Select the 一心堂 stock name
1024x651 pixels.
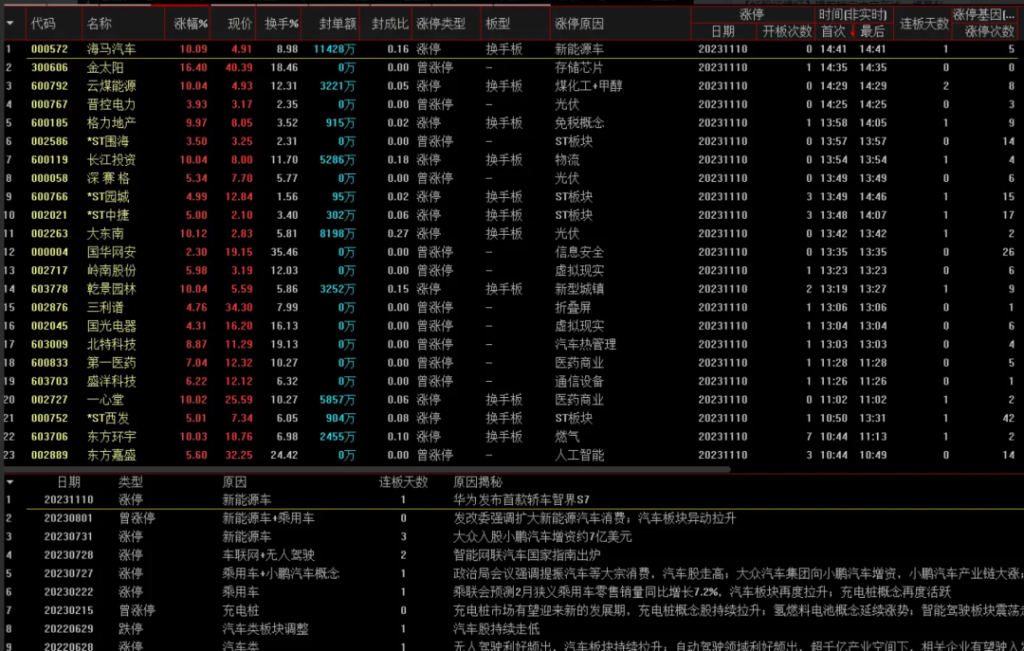[x=105, y=400]
